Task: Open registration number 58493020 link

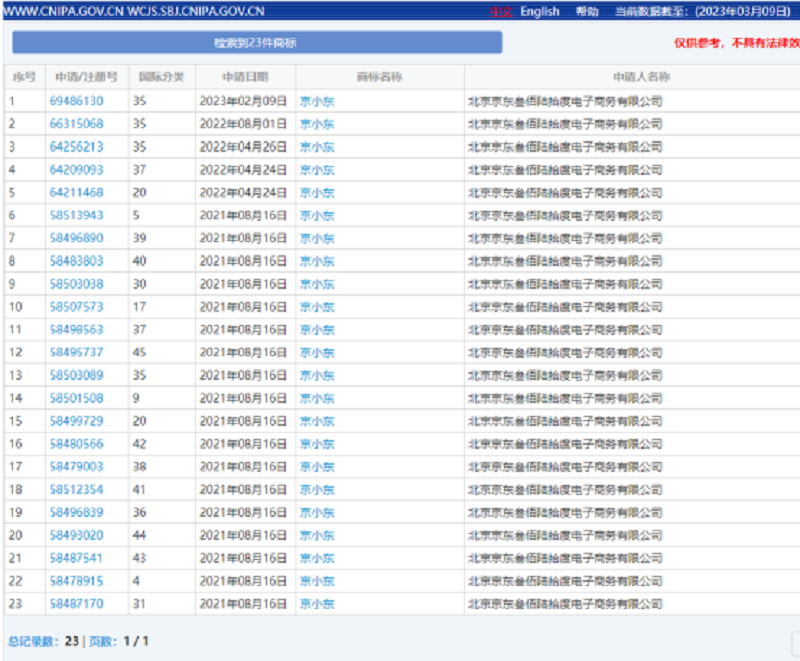Action: pos(77,535)
